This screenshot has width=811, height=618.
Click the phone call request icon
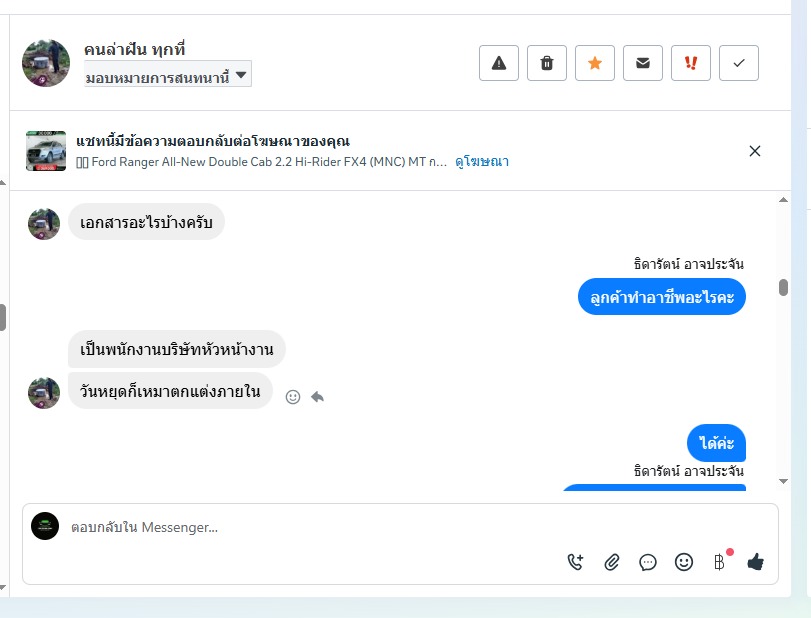(575, 562)
